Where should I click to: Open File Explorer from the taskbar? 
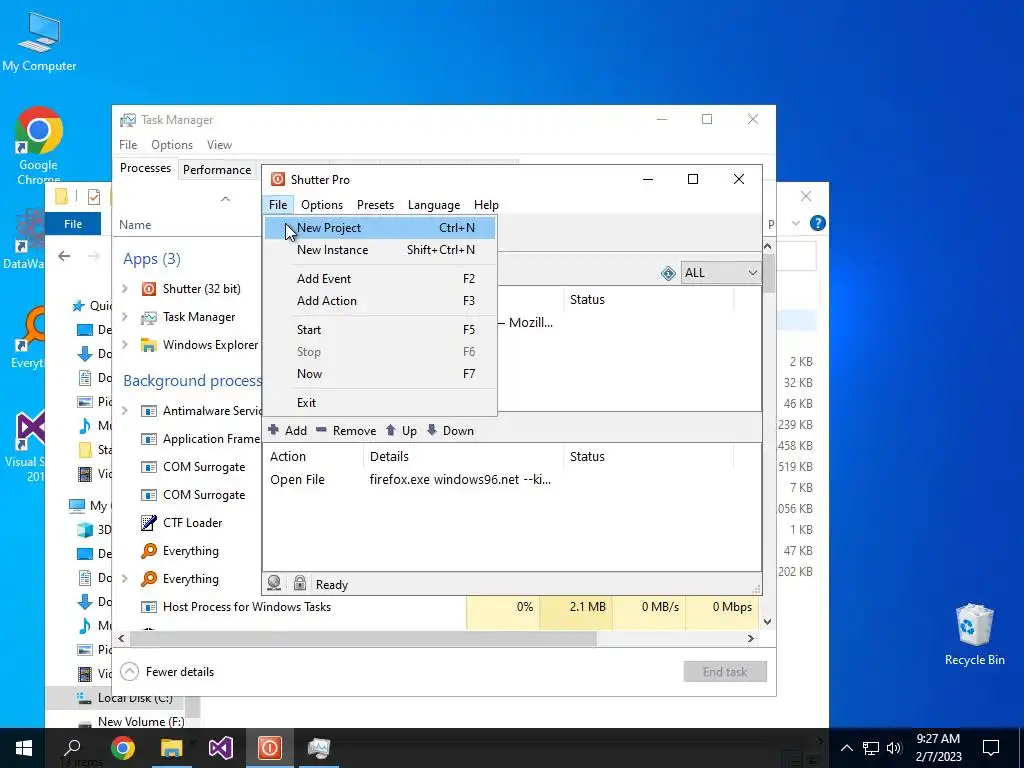171,748
